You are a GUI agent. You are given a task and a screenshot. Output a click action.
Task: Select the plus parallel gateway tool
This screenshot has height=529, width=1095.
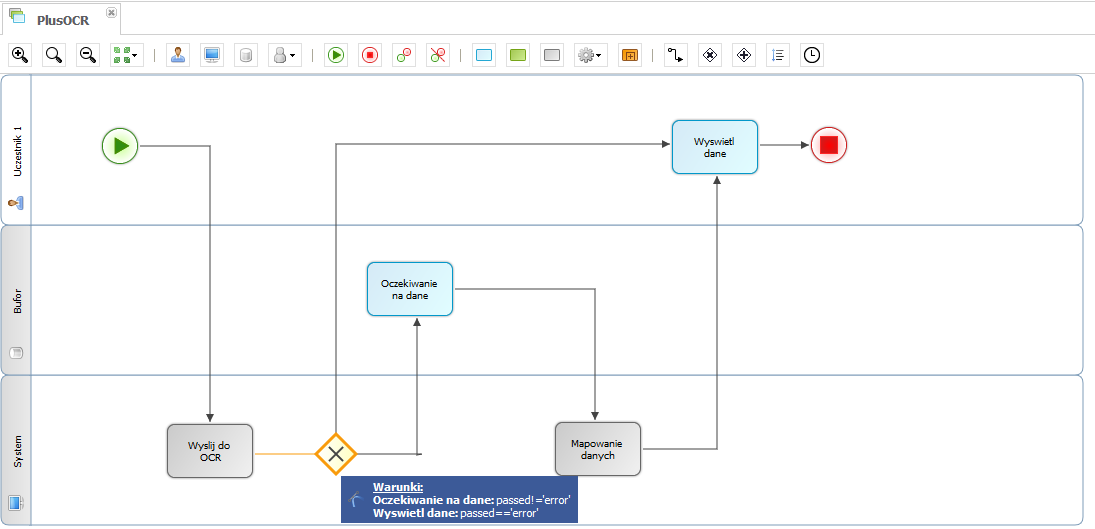click(x=744, y=55)
